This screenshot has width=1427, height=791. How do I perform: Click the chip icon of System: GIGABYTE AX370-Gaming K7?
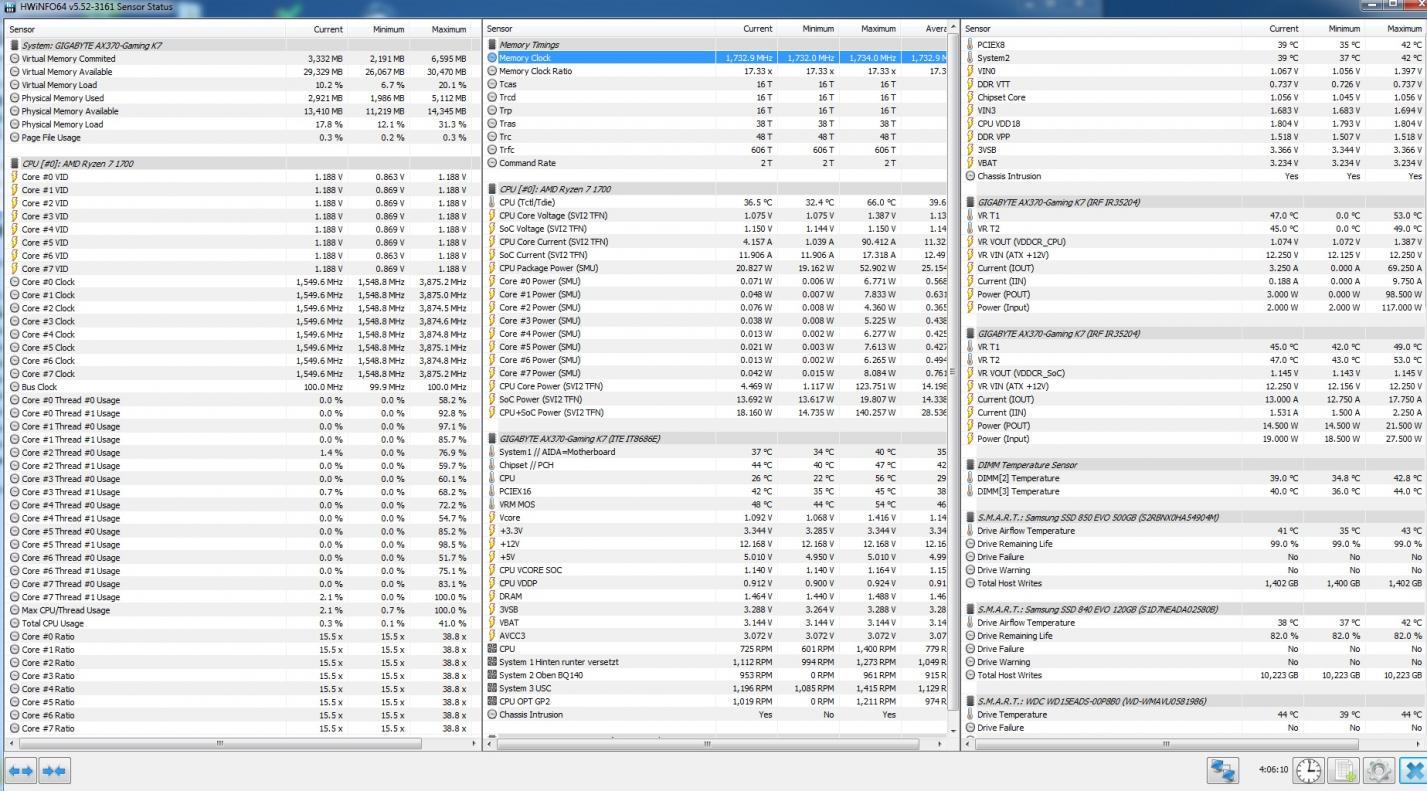(14, 45)
